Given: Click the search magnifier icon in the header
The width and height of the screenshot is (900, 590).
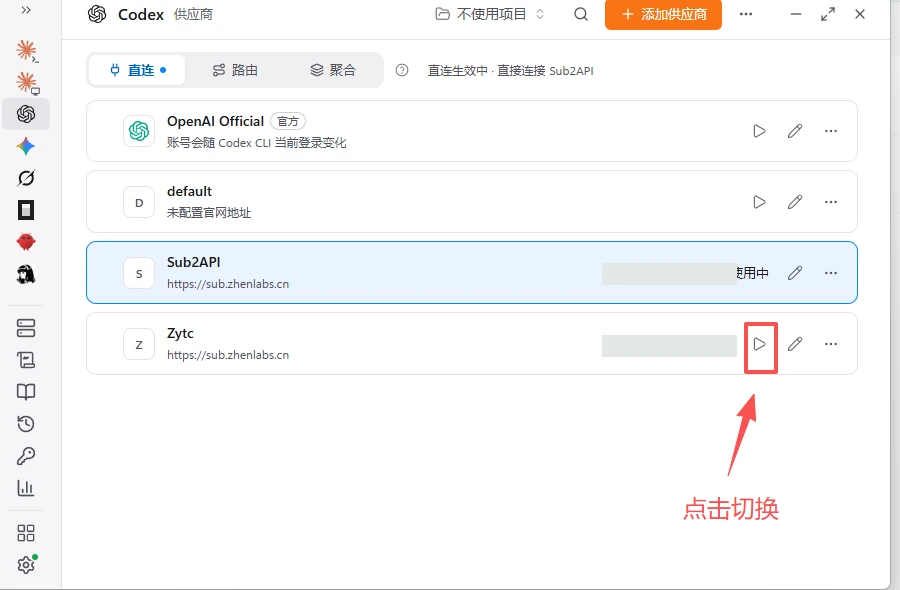Looking at the screenshot, I should pyautogui.click(x=581, y=14).
